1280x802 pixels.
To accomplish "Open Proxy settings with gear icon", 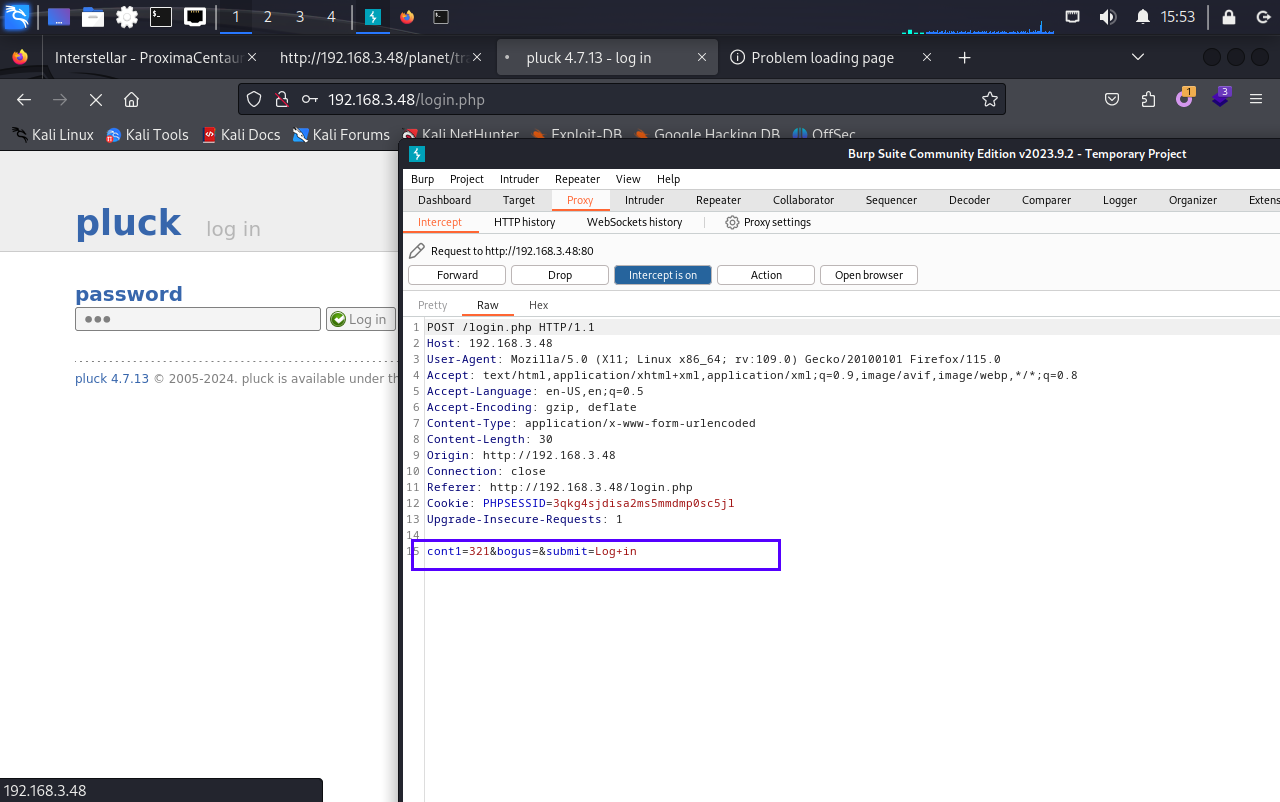I will [x=768, y=222].
